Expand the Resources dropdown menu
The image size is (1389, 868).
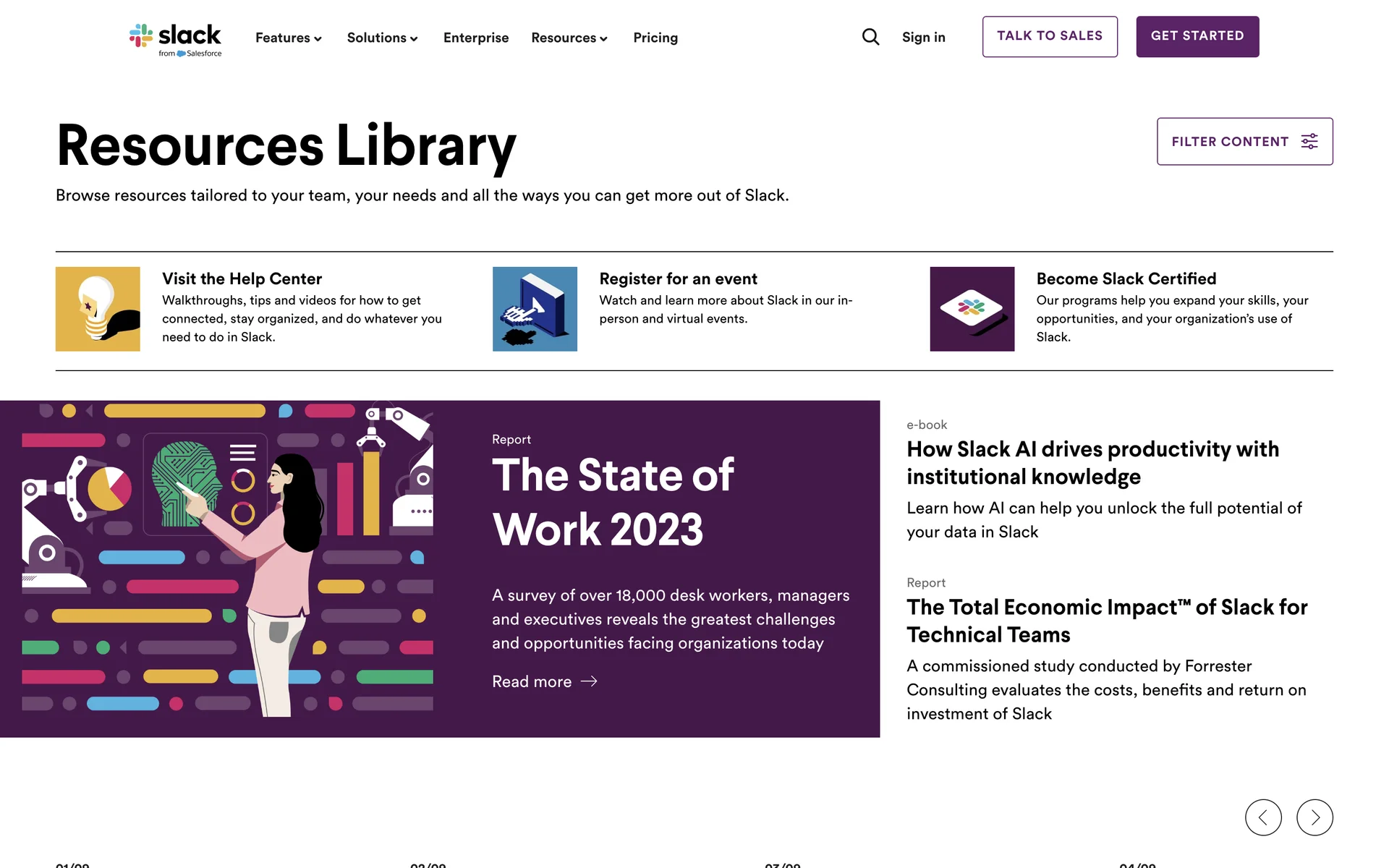click(x=569, y=38)
